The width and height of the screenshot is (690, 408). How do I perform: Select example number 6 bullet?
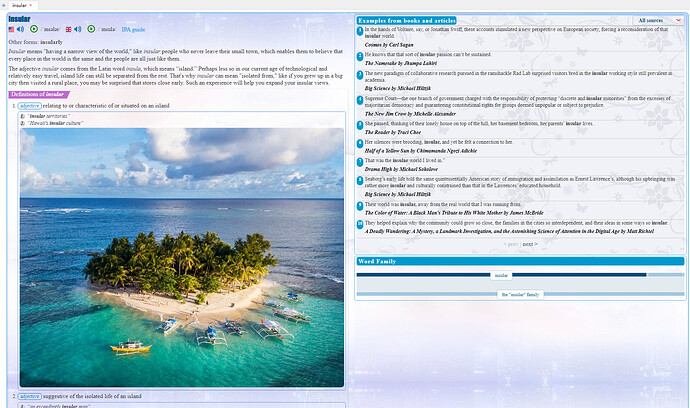[x=360, y=143]
